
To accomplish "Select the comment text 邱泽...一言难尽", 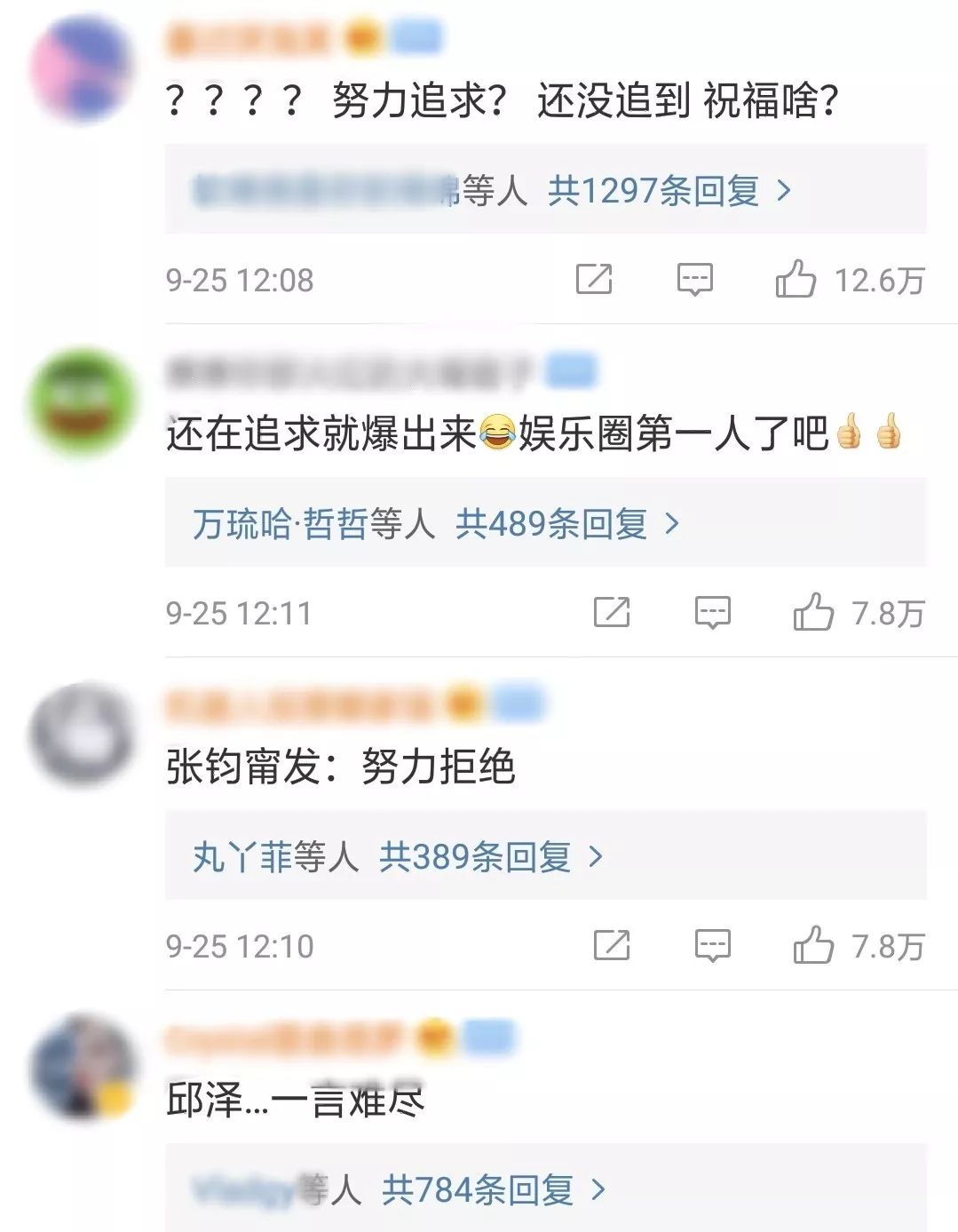I will (x=296, y=1101).
